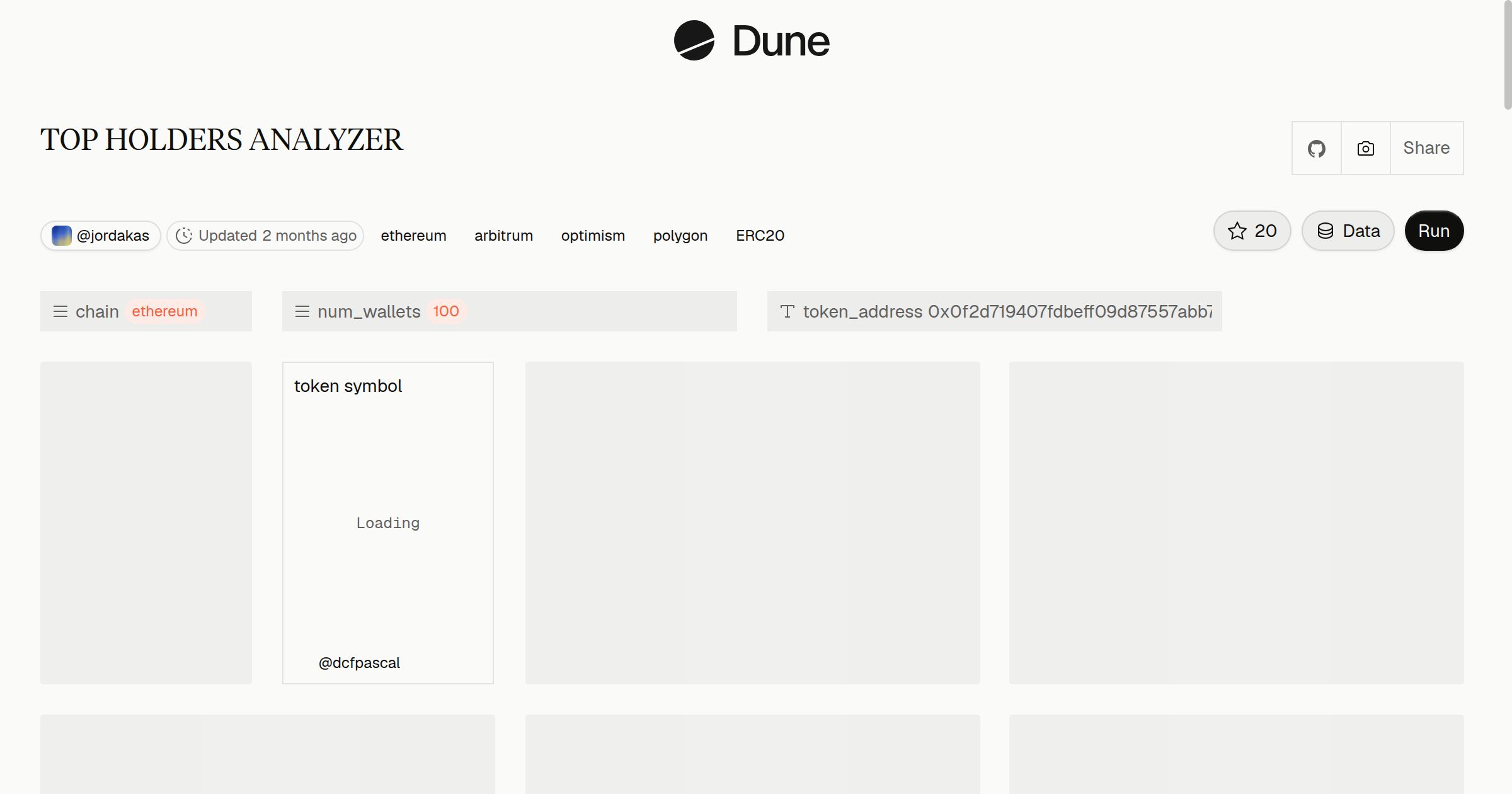Image resolution: width=1512 pixels, height=794 pixels.
Task: Click the Share button
Action: click(1426, 148)
